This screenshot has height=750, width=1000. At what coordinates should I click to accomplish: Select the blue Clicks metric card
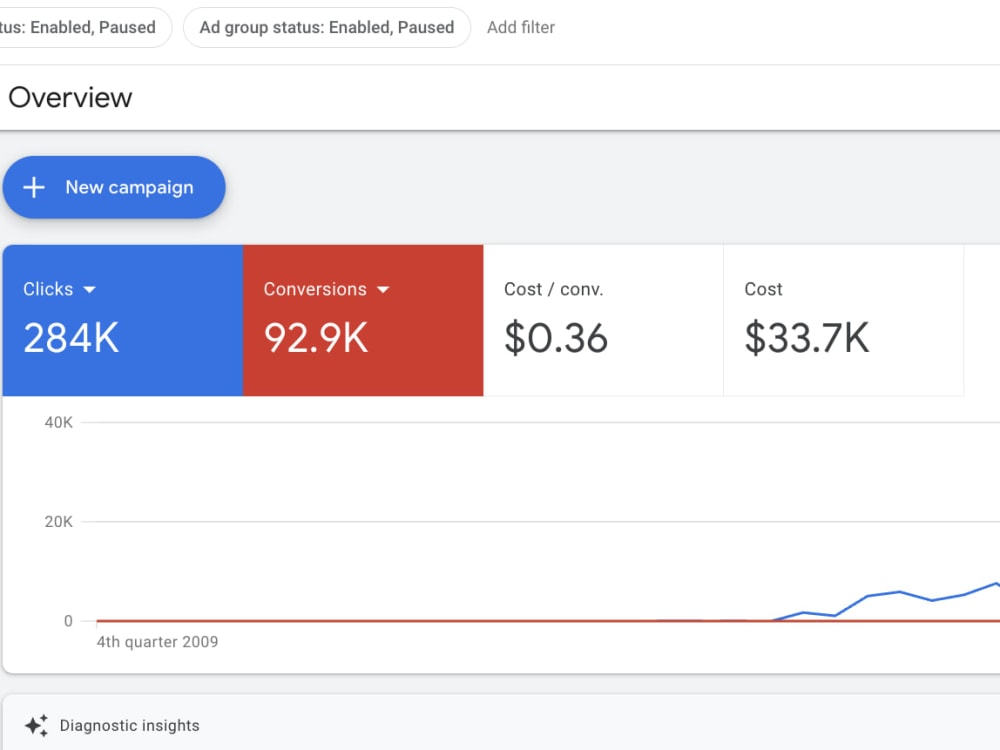[x=123, y=320]
